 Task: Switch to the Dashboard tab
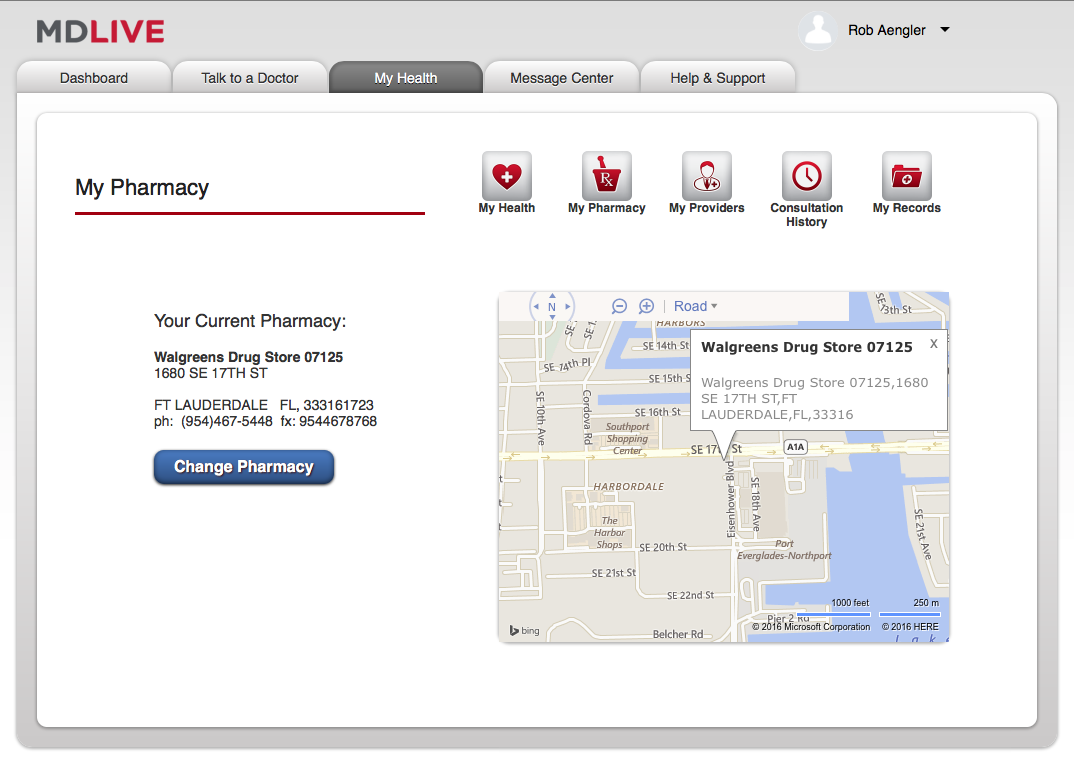(x=94, y=77)
